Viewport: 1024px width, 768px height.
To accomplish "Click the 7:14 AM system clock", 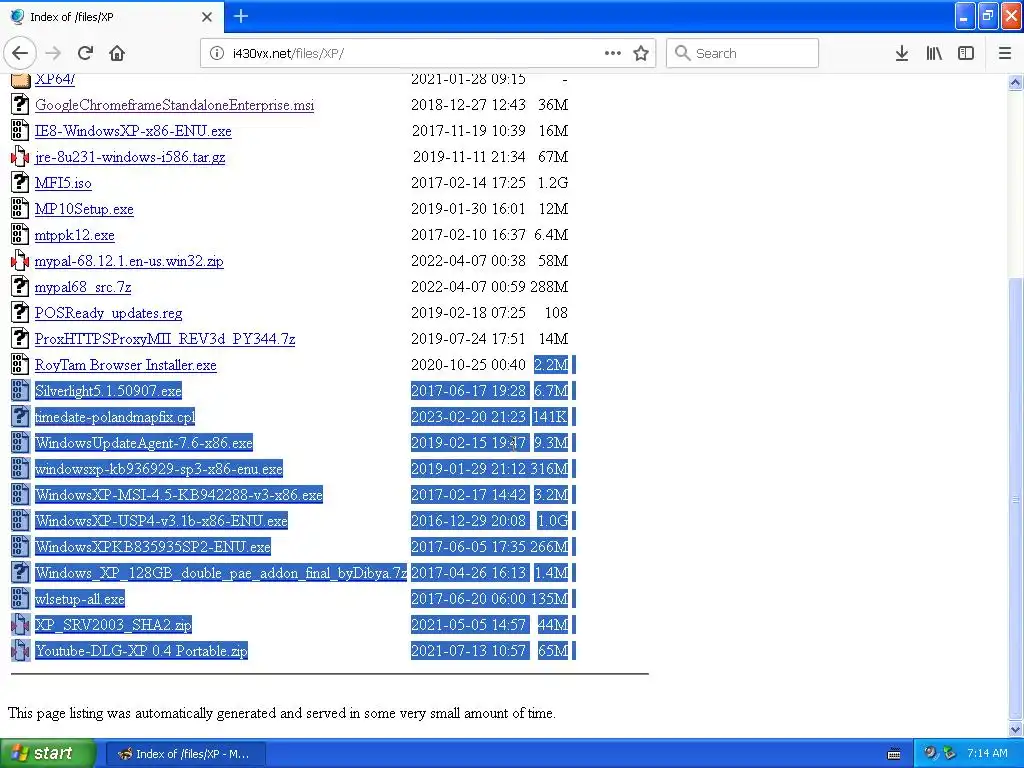I will click(x=987, y=753).
